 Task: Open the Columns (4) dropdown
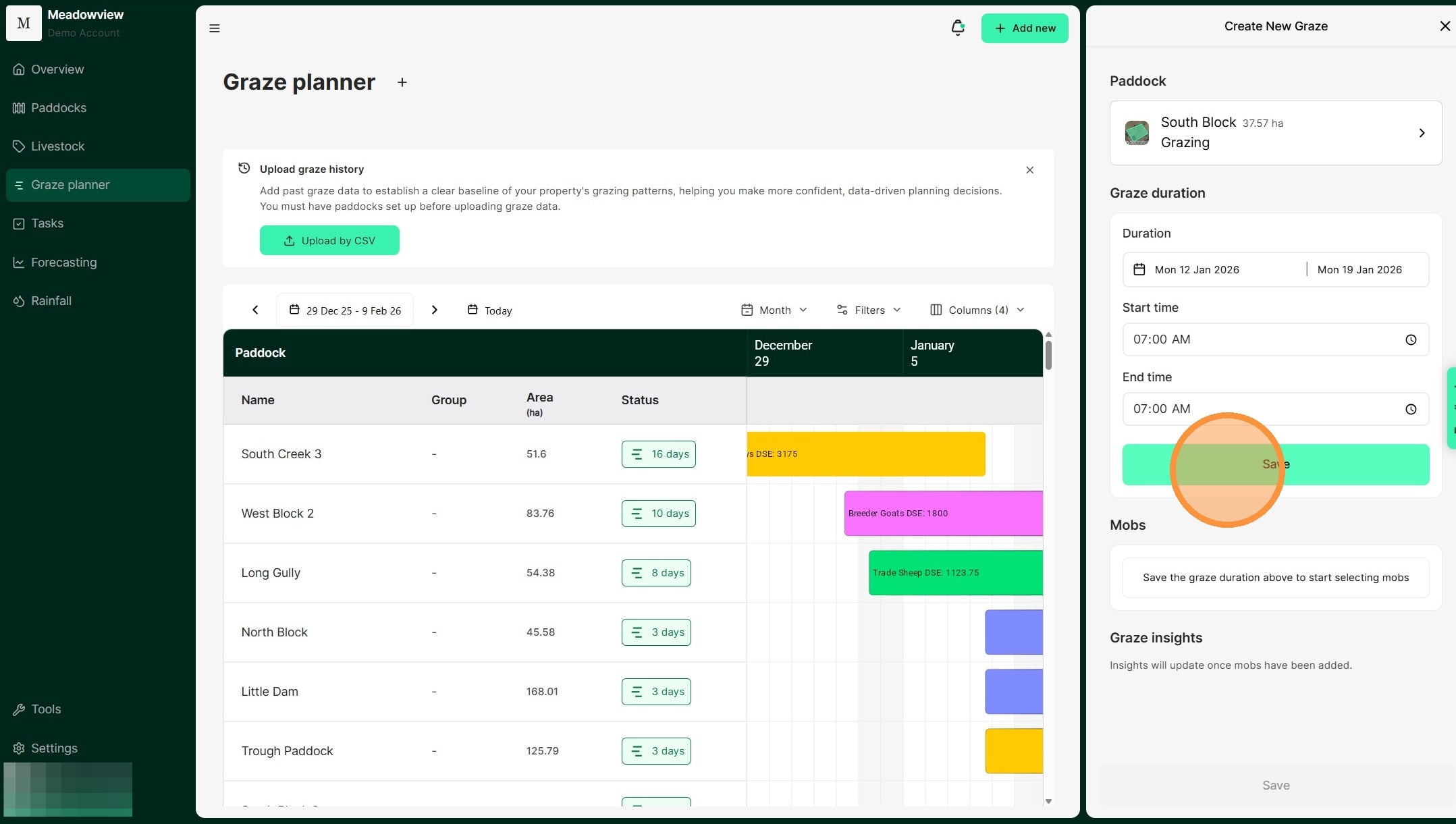(977, 310)
